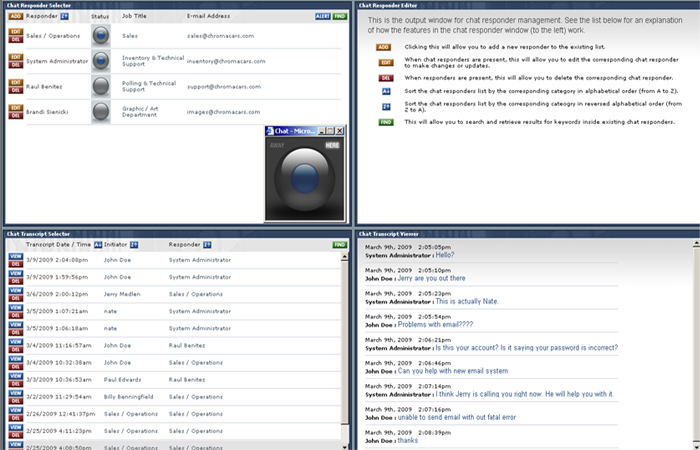Click the large orb in Chat popup

pos(304,179)
